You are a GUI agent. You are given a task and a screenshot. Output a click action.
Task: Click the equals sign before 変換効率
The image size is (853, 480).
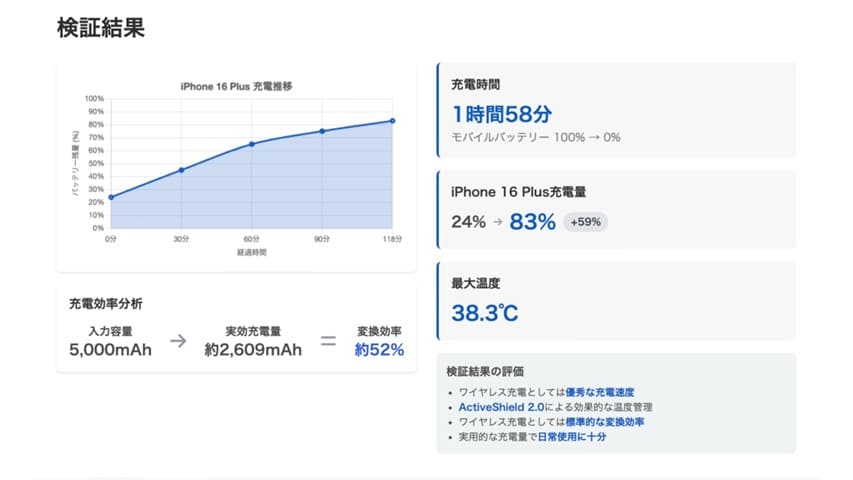pyautogui.click(x=328, y=341)
